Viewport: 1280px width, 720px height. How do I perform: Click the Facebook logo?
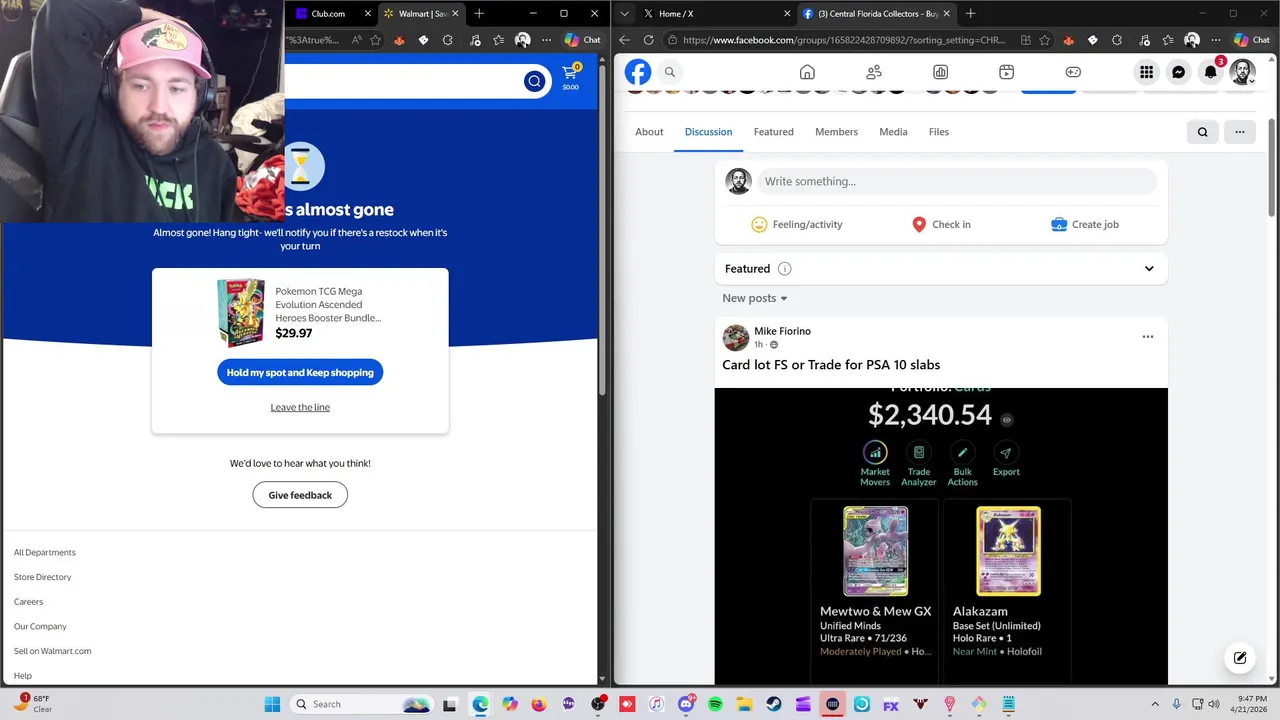coord(638,72)
